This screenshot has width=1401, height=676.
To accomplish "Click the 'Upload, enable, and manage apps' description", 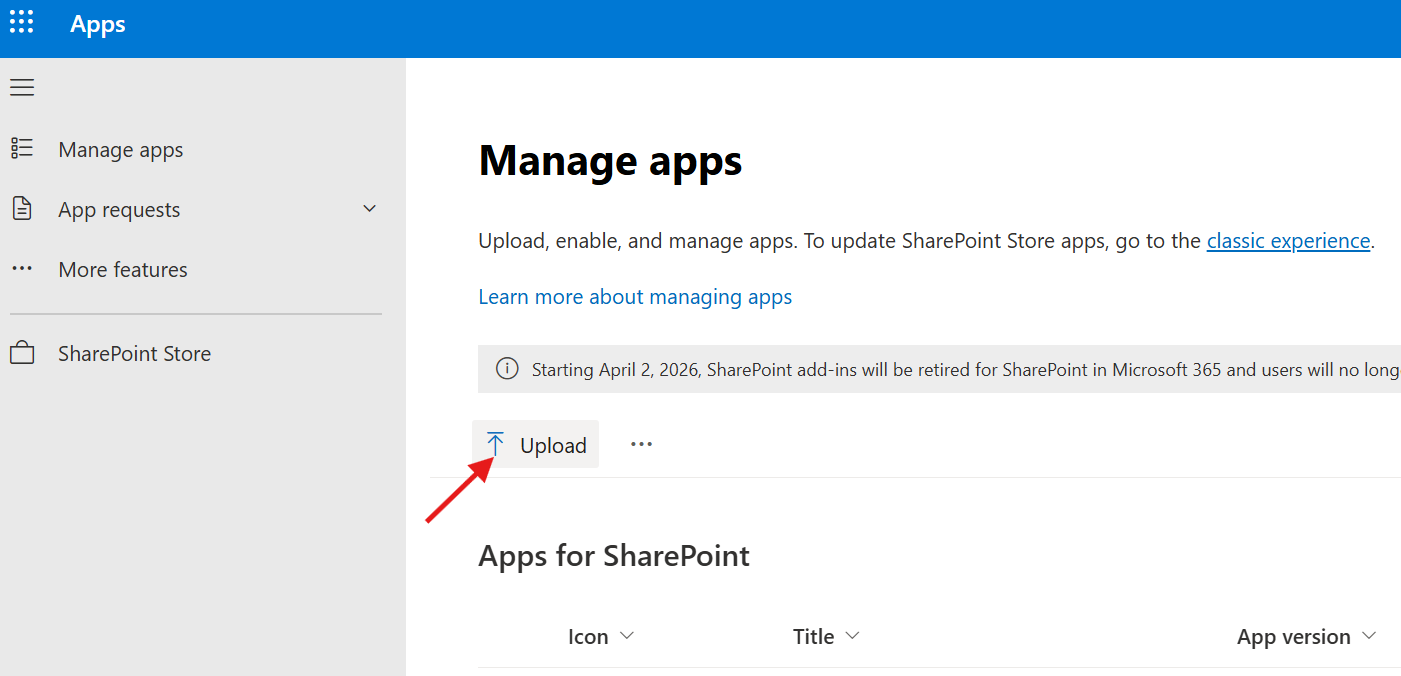I will (x=926, y=242).
